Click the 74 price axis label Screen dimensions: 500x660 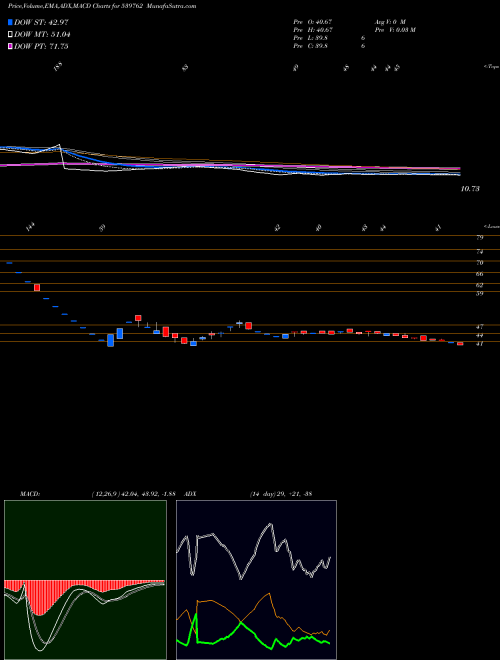click(x=479, y=252)
